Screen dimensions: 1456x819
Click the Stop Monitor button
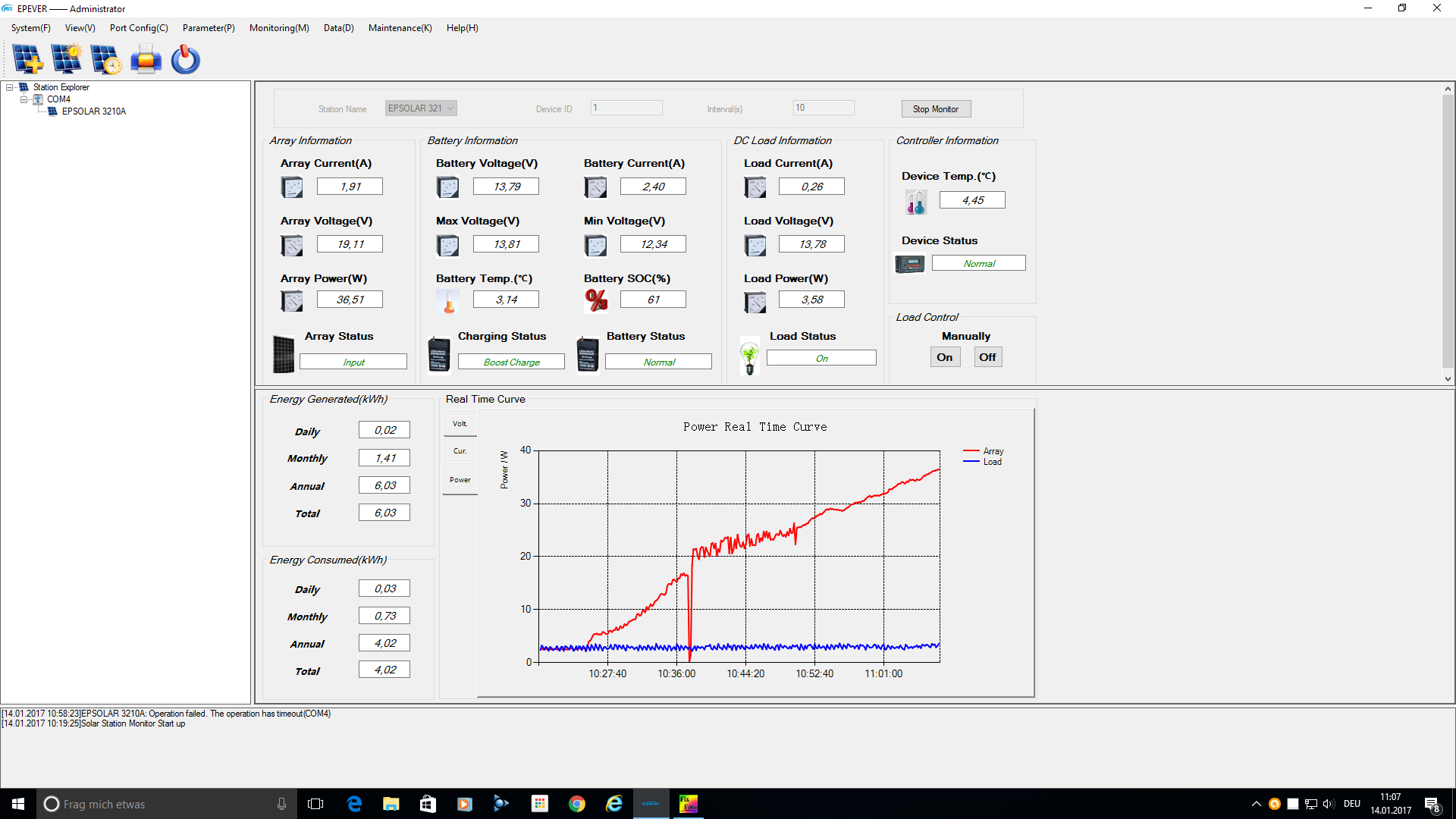pos(936,109)
